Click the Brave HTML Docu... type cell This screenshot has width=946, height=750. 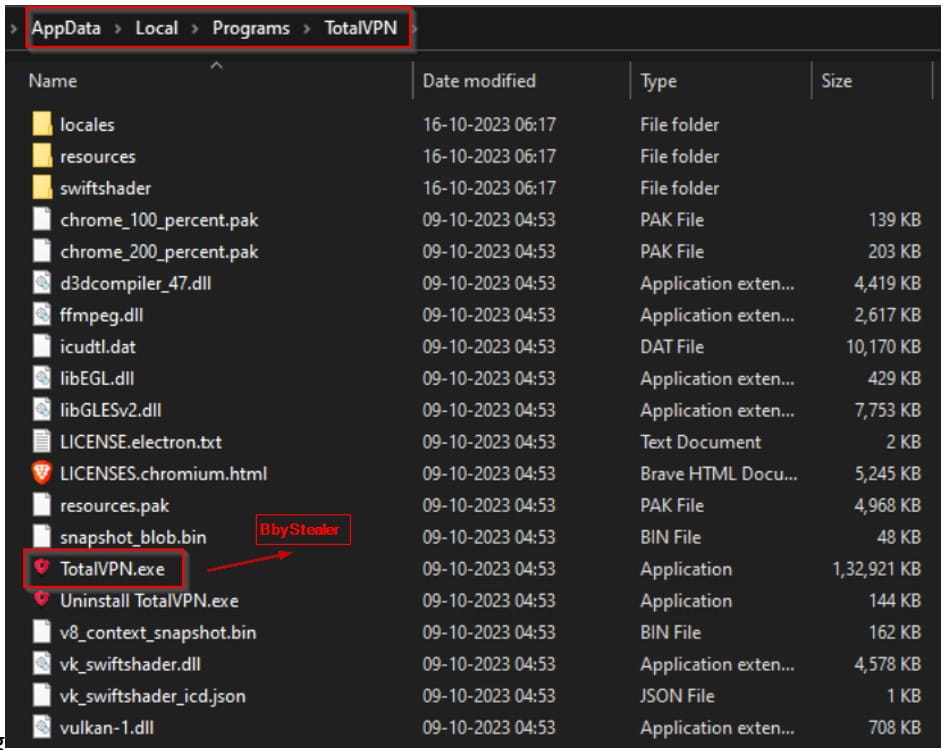[719, 474]
